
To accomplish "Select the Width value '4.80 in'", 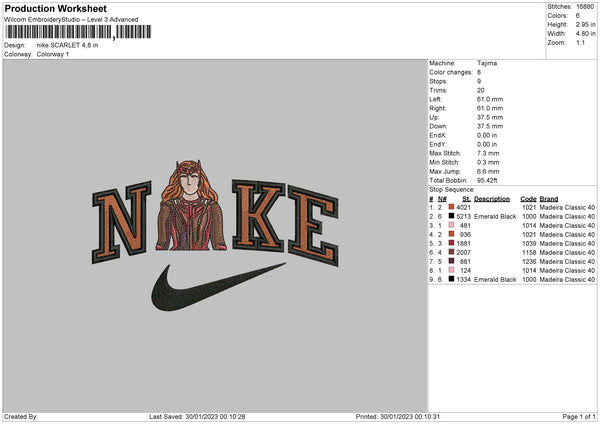I will click(585, 34).
